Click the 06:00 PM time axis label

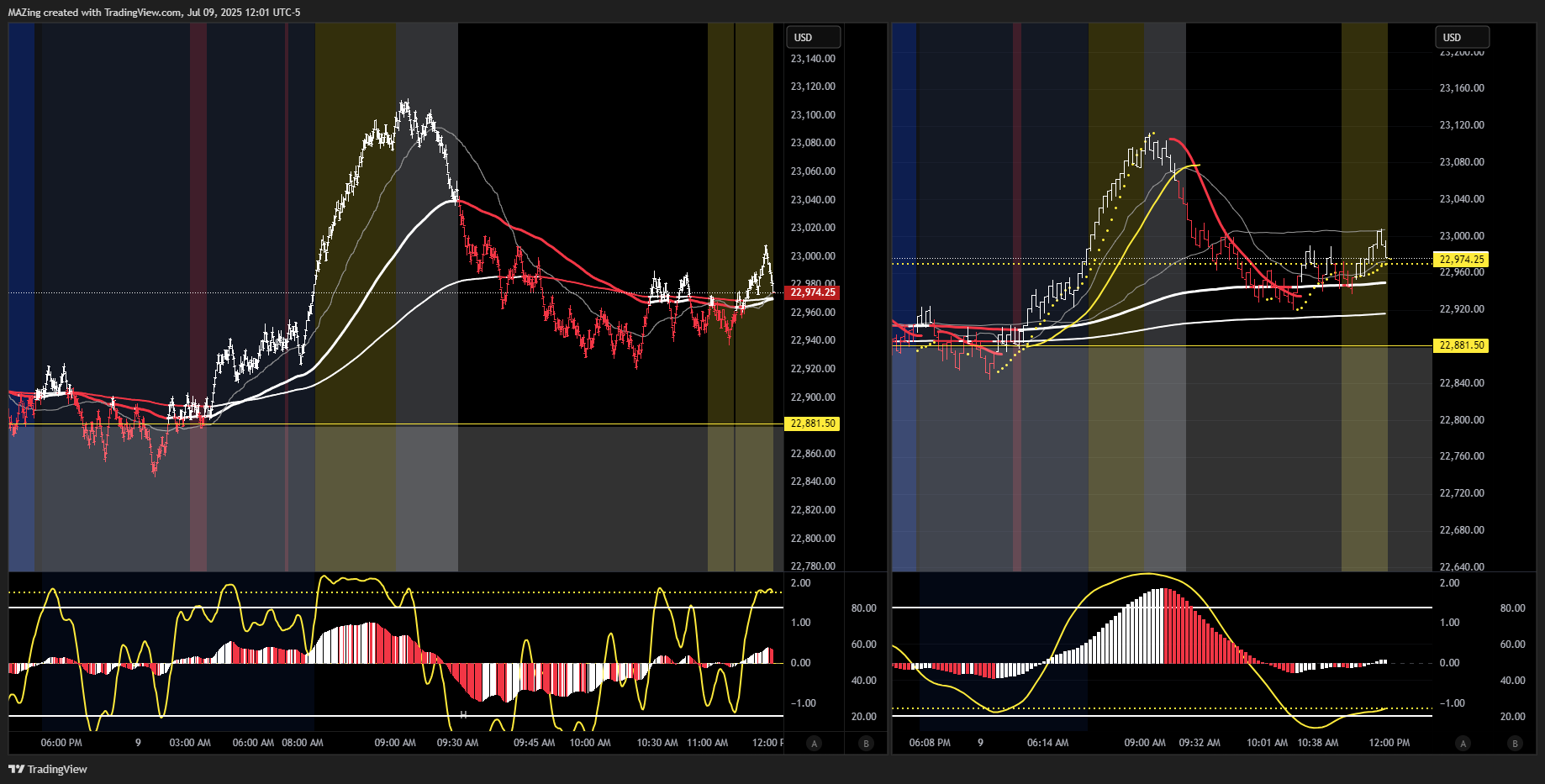[x=61, y=743]
